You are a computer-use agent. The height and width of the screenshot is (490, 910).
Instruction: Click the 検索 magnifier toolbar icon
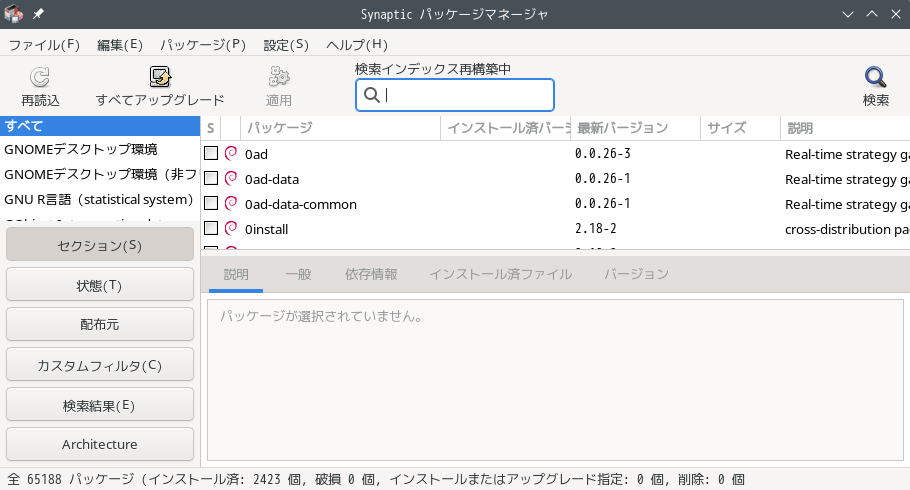tap(875, 77)
